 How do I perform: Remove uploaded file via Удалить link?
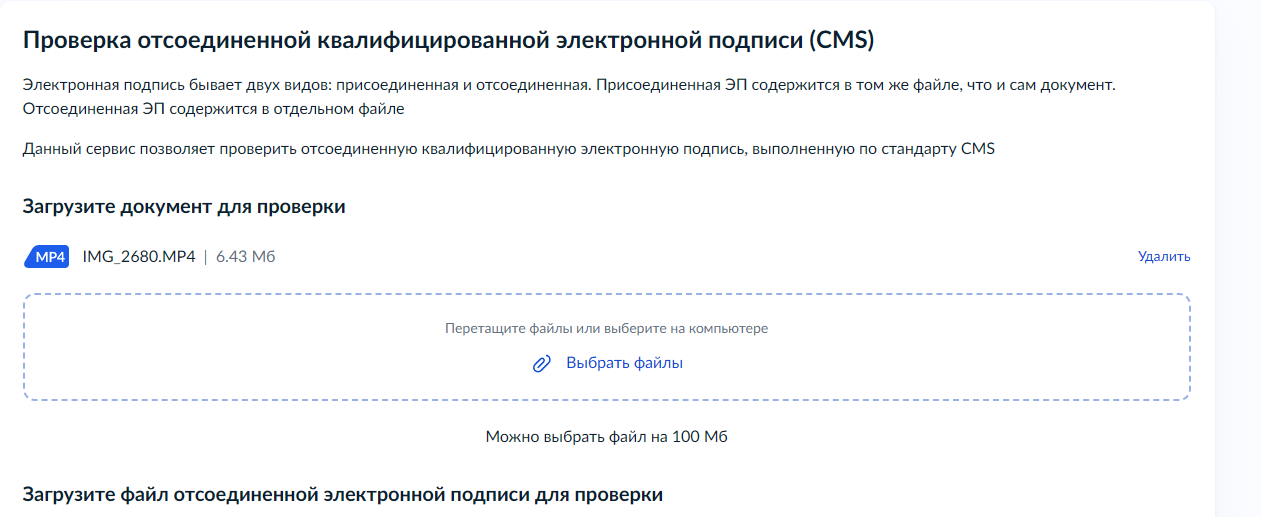point(1164,256)
